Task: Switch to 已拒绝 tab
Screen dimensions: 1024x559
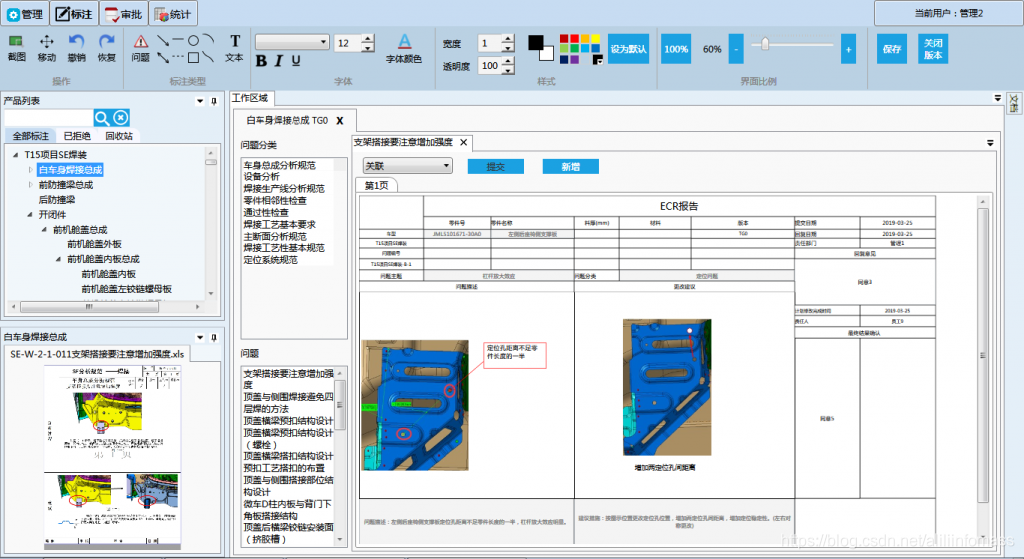Action: (77, 136)
